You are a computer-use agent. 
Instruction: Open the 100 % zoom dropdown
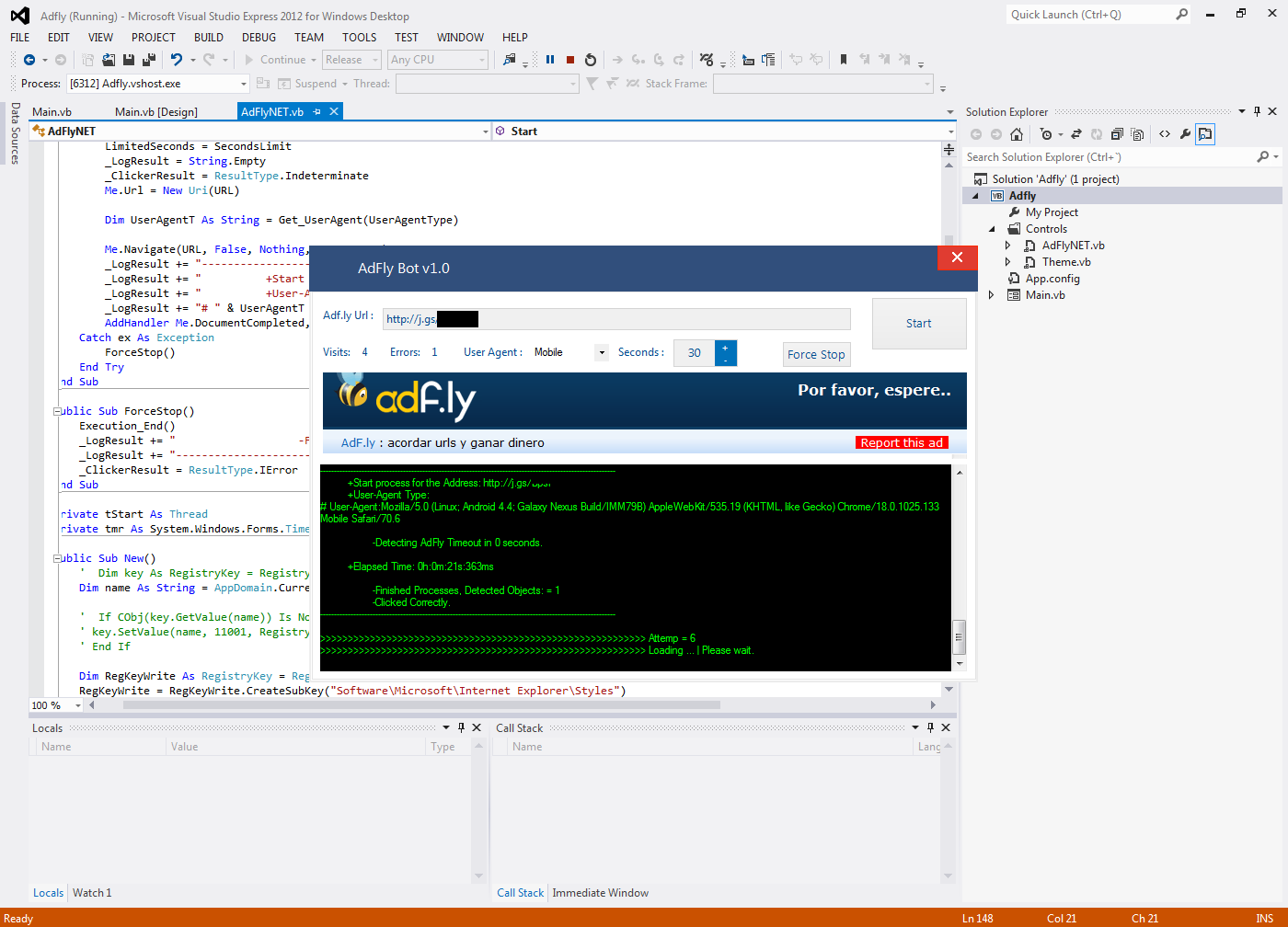(78, 705)
